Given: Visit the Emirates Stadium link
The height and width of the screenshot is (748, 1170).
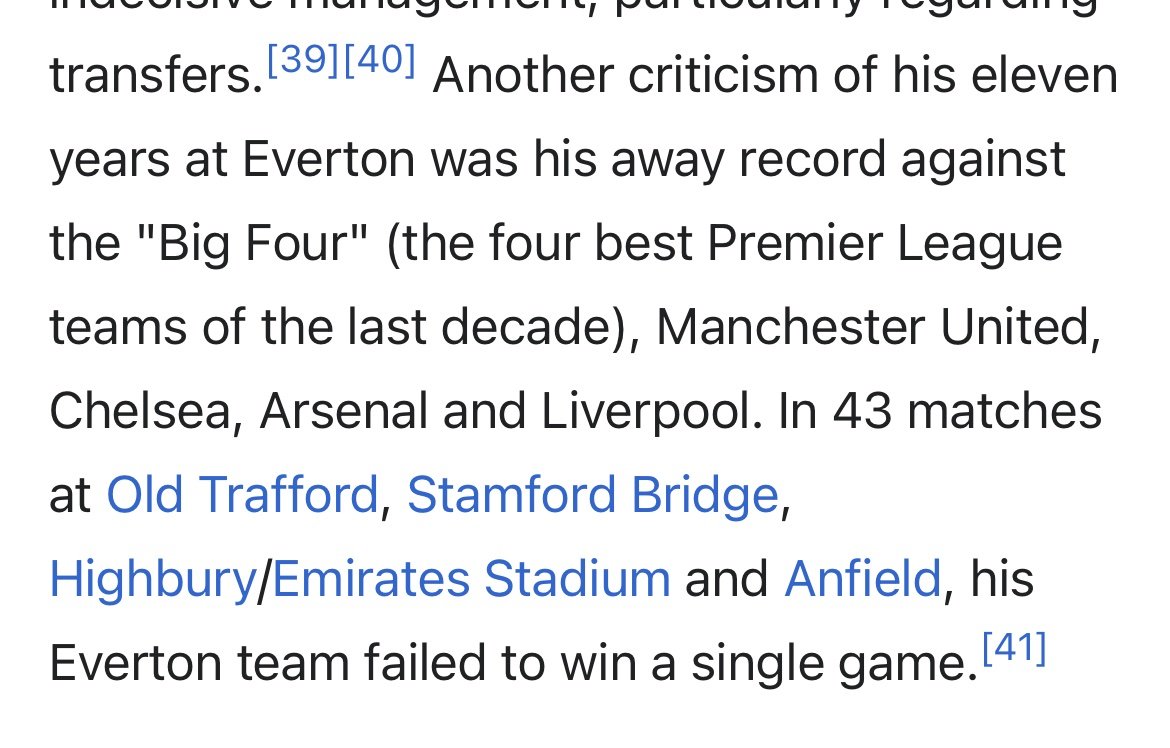Looking at the screenshot, I should pos(472,579).
